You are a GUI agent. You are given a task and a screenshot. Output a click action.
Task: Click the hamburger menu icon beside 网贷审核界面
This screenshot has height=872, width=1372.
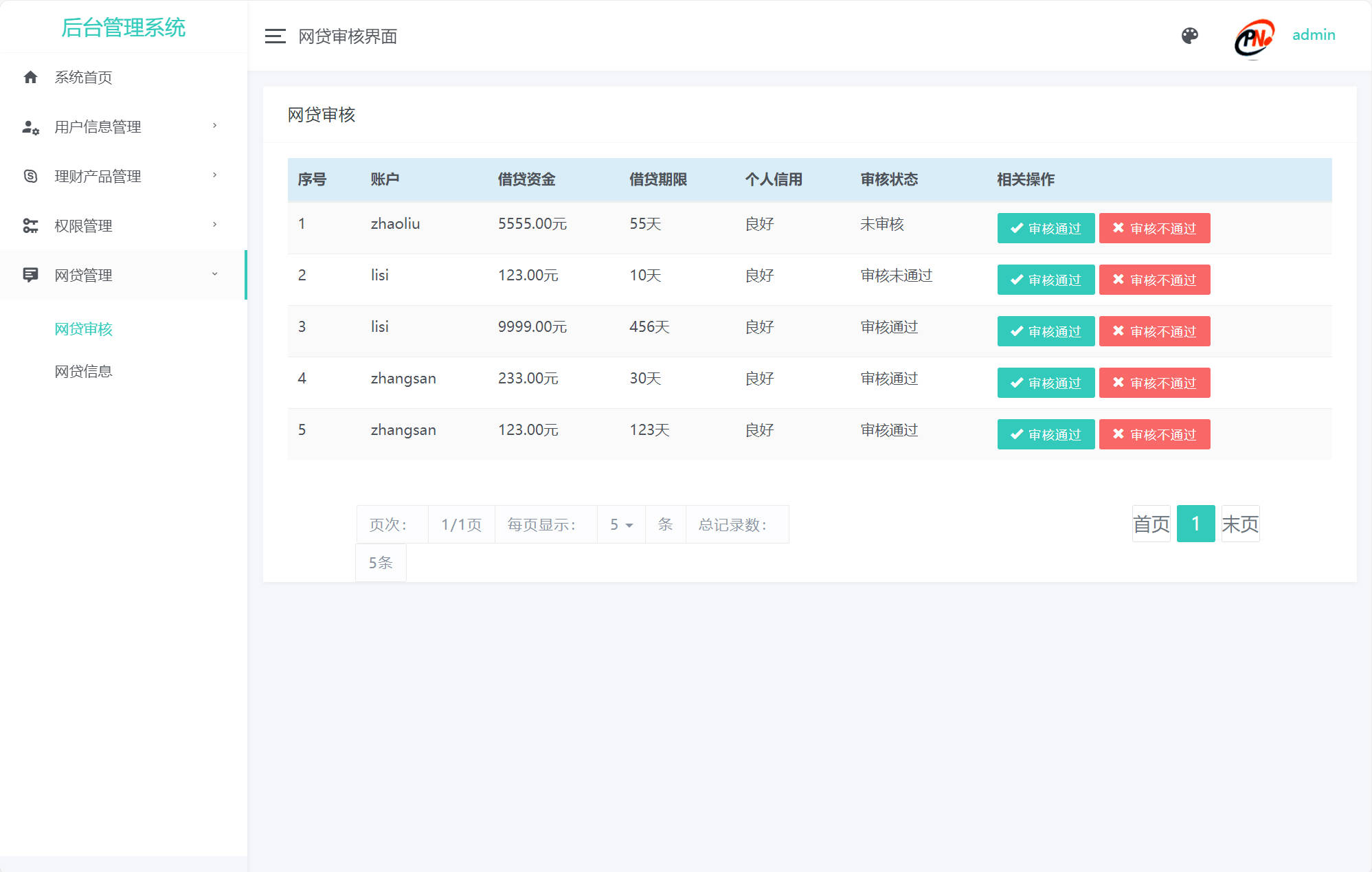(x=274, y=36)
